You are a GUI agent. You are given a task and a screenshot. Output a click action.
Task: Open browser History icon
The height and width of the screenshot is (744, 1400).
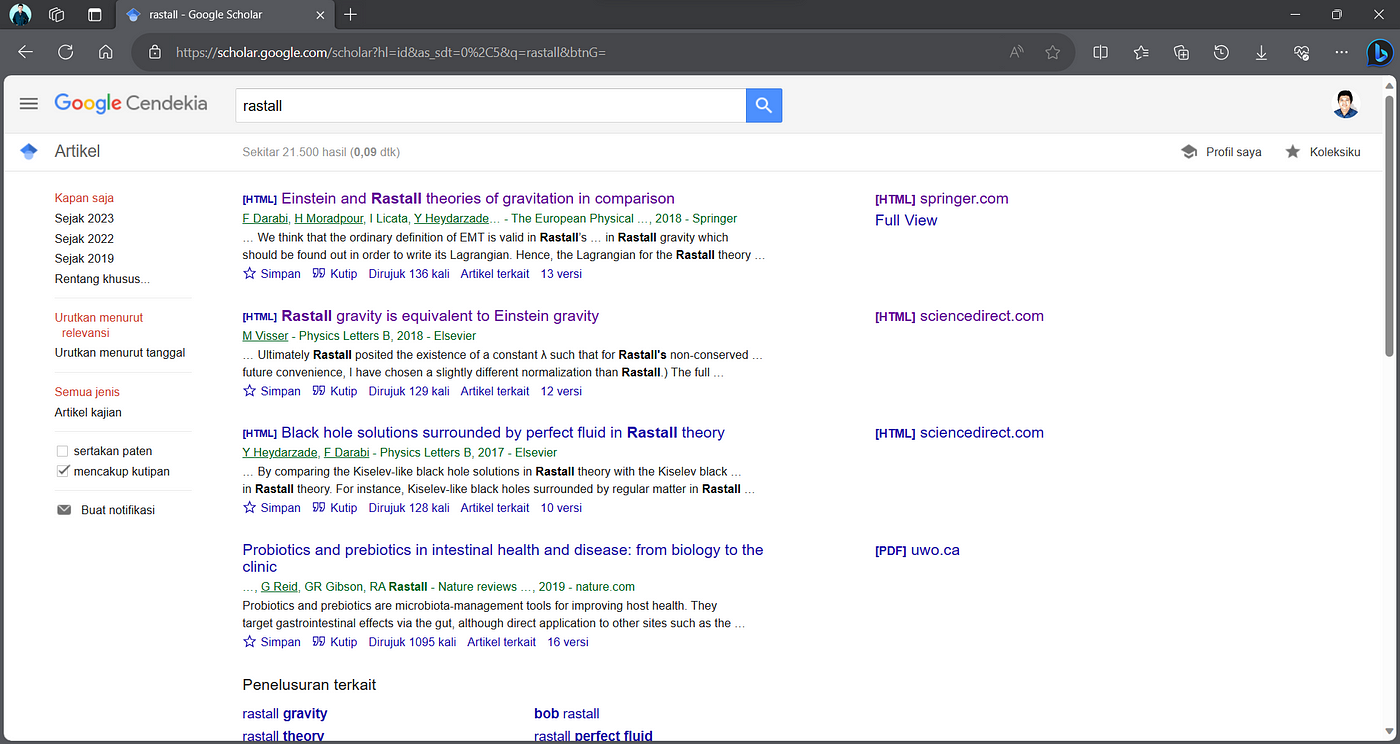coord(1221,52)
